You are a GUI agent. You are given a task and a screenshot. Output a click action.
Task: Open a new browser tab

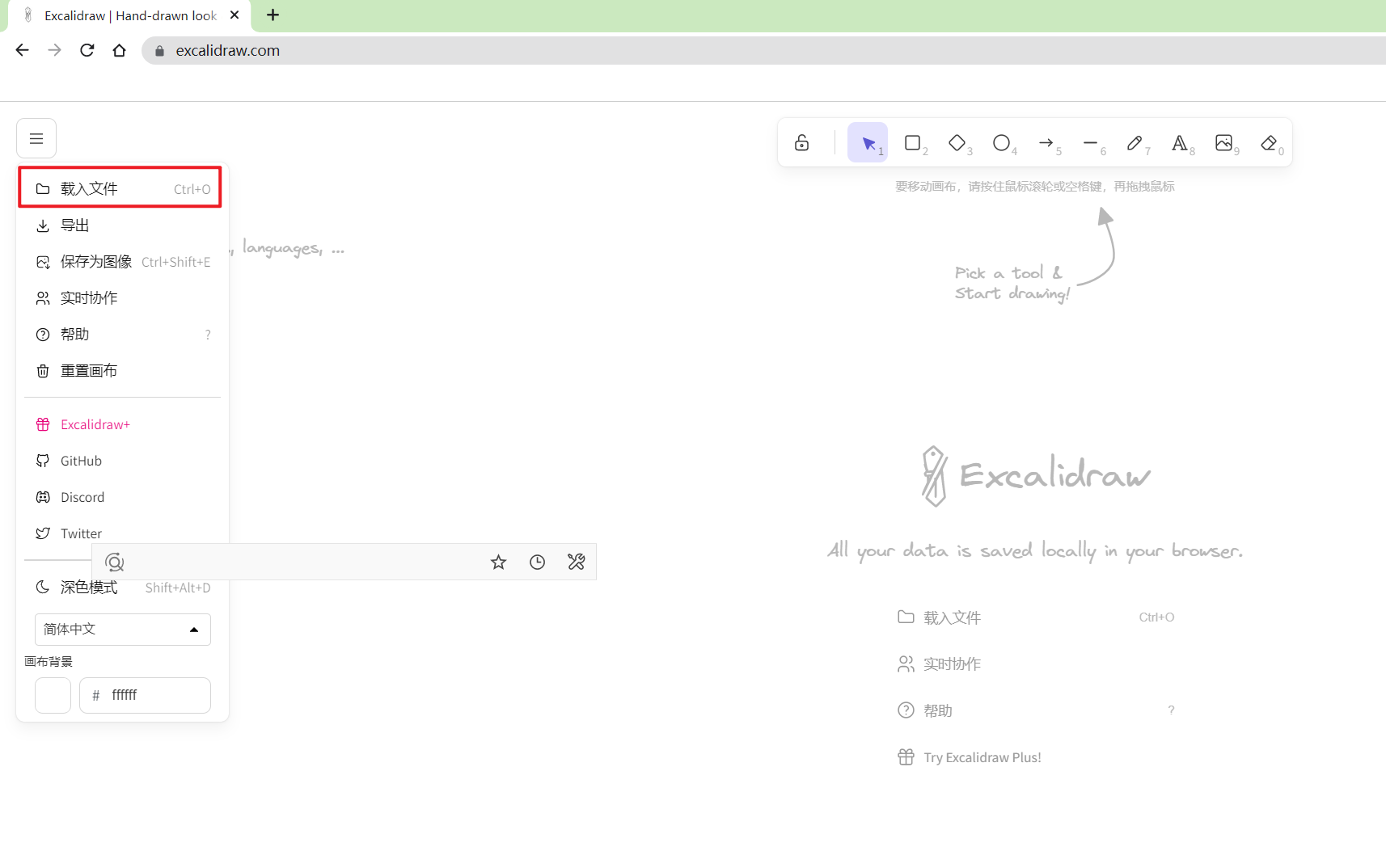point(273,15)
